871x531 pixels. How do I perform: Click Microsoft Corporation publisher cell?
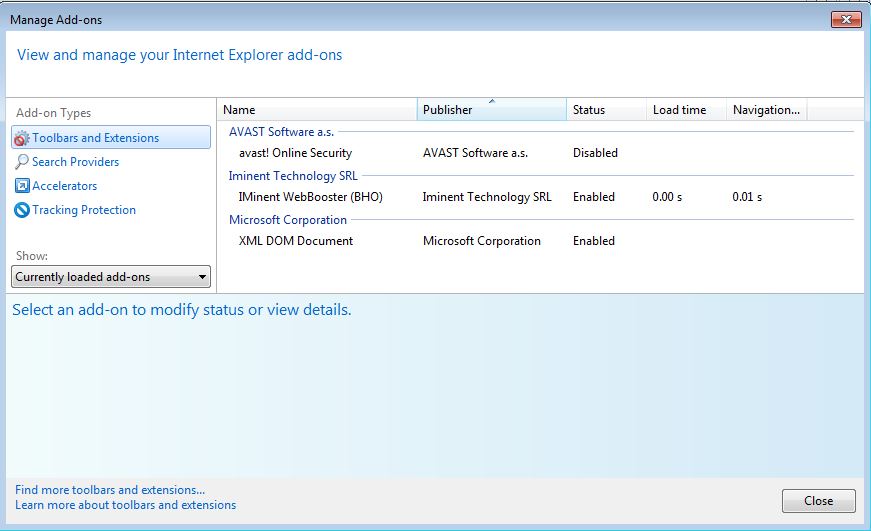coord(482,241)
